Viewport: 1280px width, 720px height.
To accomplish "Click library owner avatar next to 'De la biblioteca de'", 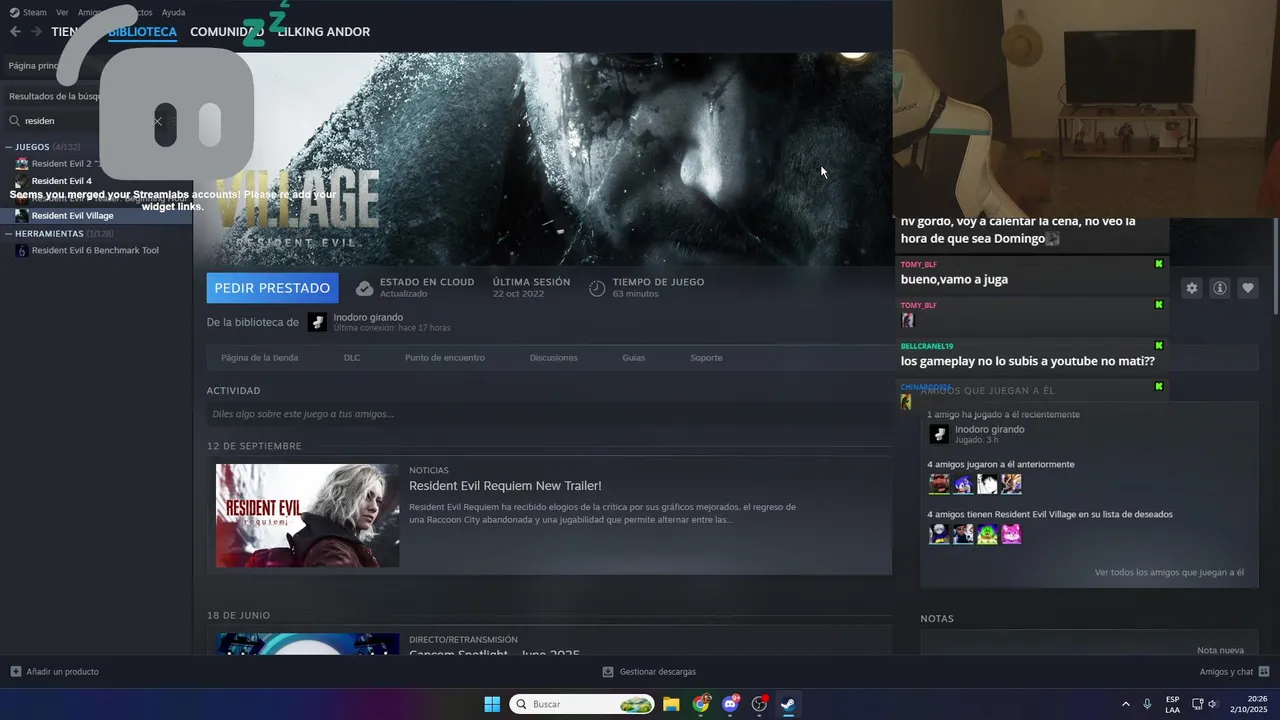I will pos(317,322).
